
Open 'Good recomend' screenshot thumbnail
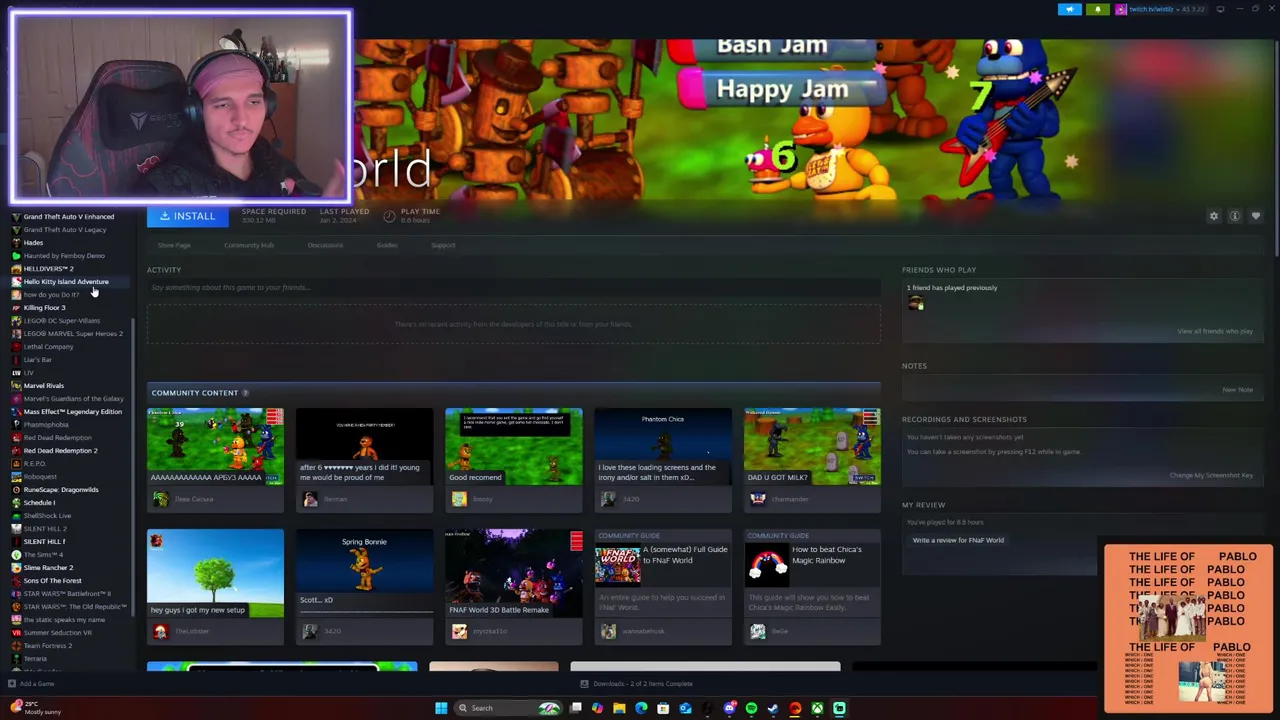click(513, 446)
